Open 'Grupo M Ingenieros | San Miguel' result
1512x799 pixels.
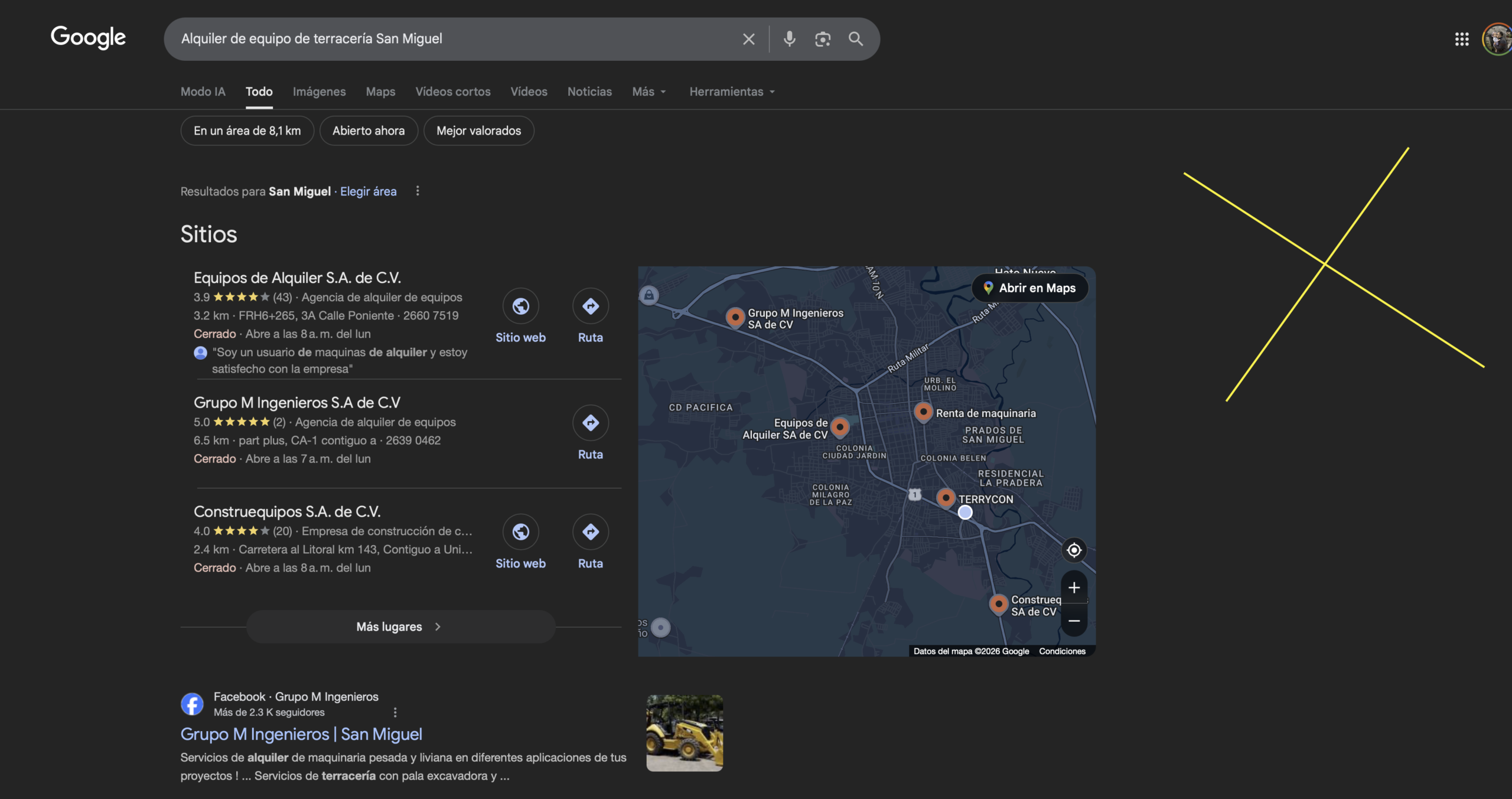[301, 734]
